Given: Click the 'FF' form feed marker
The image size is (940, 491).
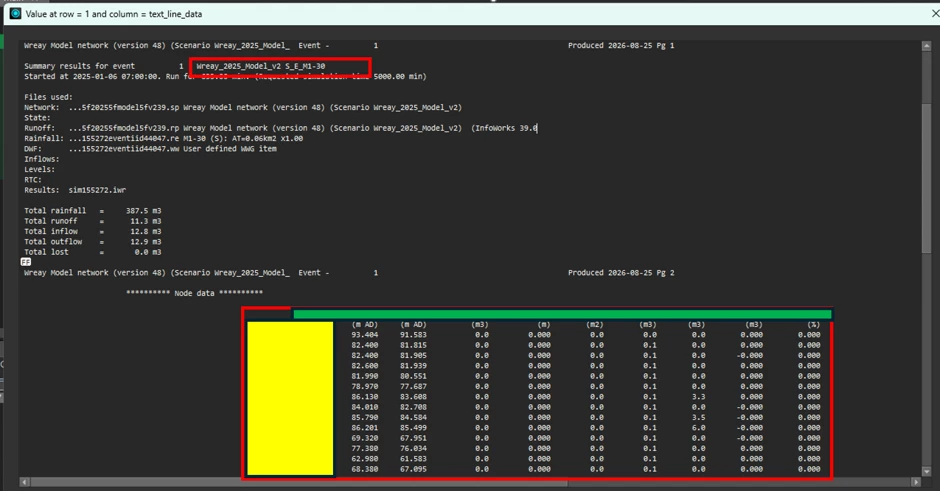Looking at the screenshot, I should (x=26, y=262).
